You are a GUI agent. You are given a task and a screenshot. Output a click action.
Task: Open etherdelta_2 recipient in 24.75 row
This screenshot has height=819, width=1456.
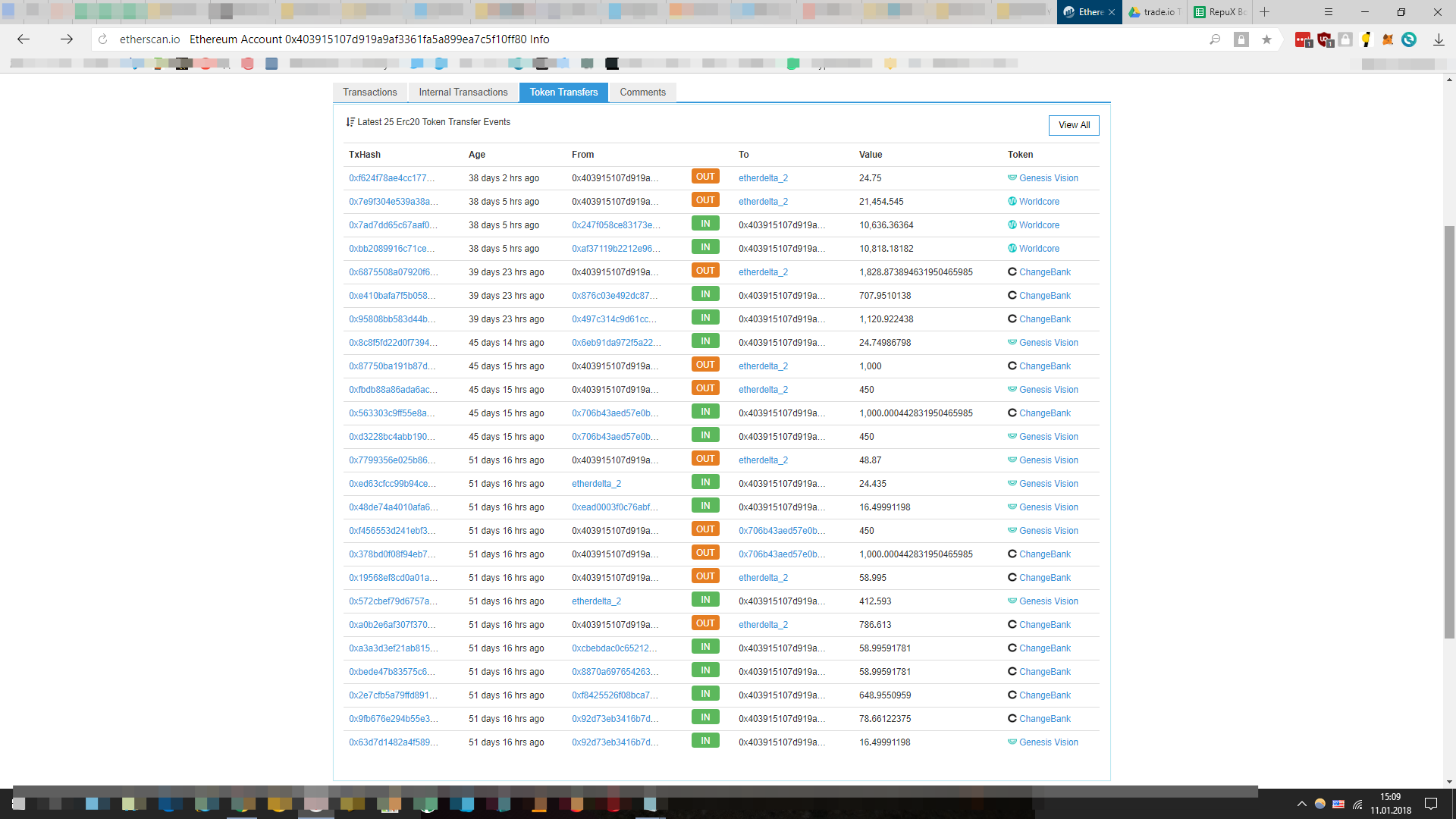tap(763, 178)
